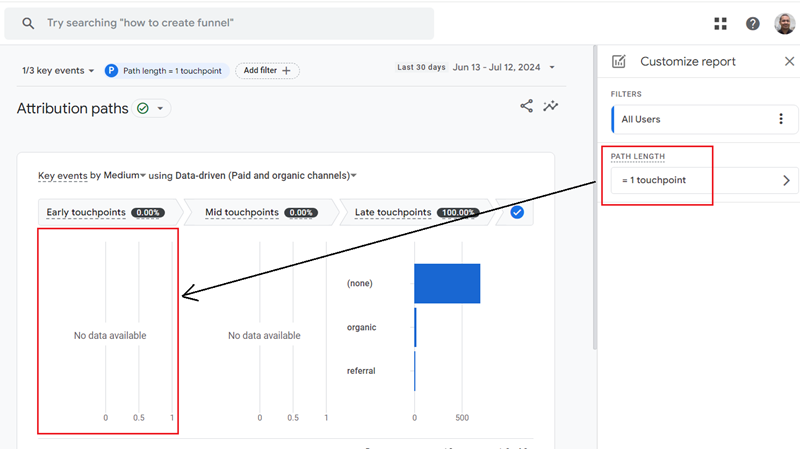Viewport: 800px width, 449px height.
Task: Open the three-dot menu on All Users
Action: point(781,119)
